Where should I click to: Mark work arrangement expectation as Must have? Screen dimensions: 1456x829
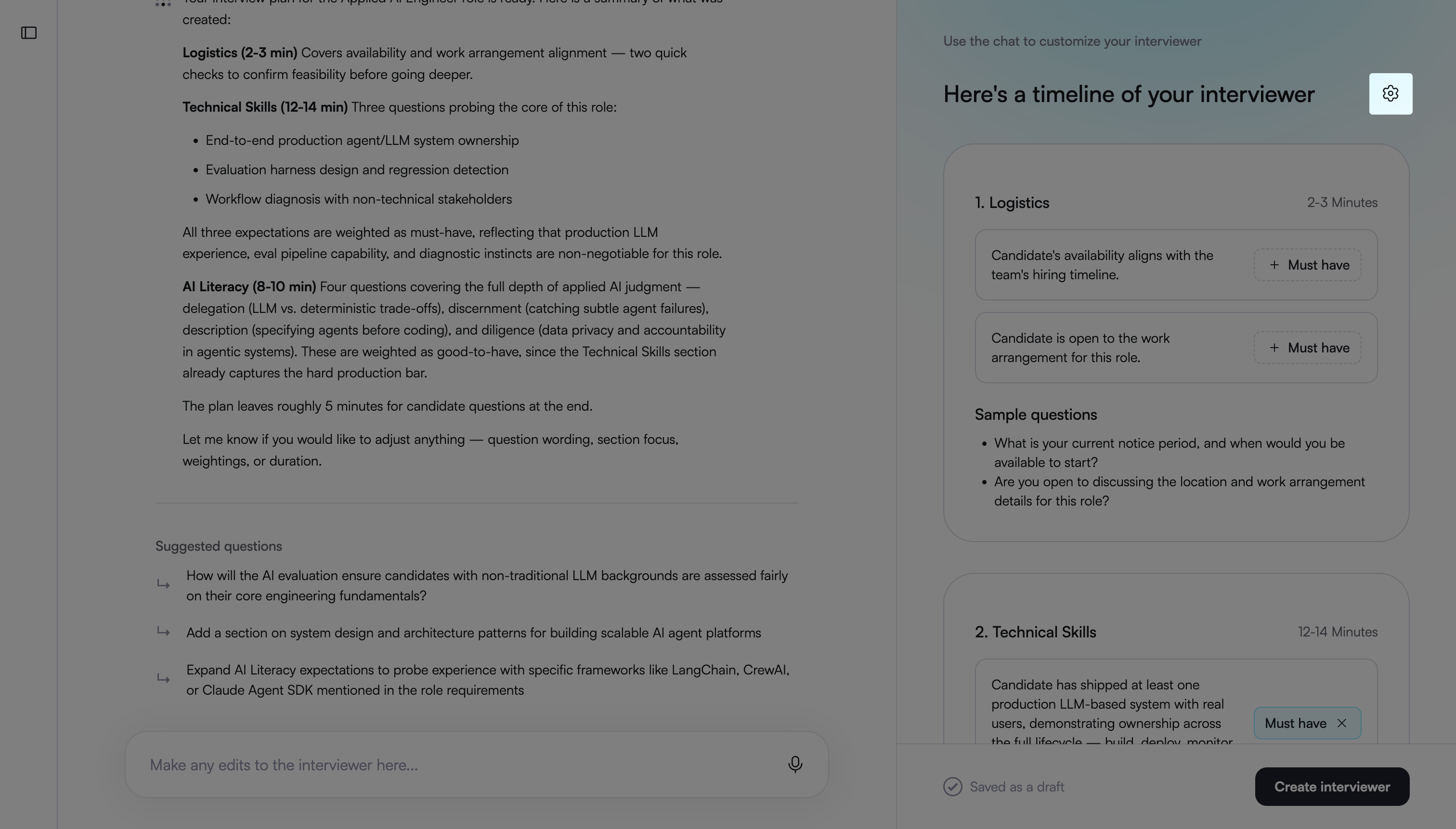coord(1307,348)
